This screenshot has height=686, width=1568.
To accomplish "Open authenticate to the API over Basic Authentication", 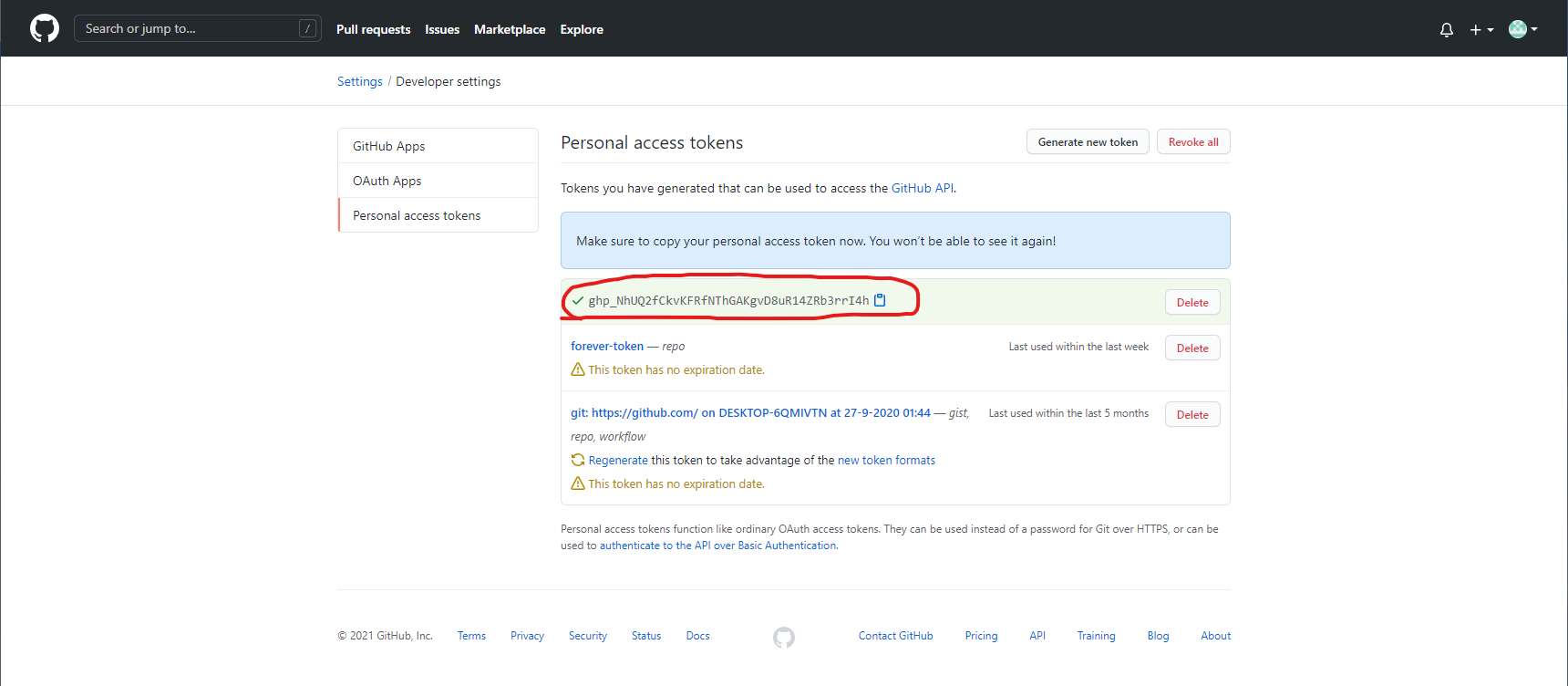I will (x=717, y=546).
